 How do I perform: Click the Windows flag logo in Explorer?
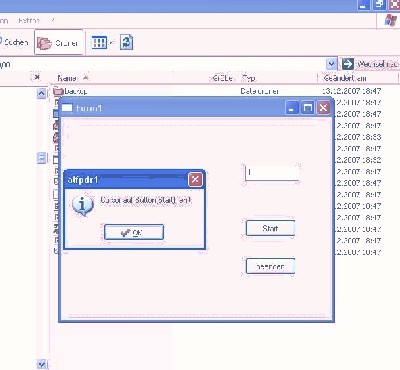point(389,21)
